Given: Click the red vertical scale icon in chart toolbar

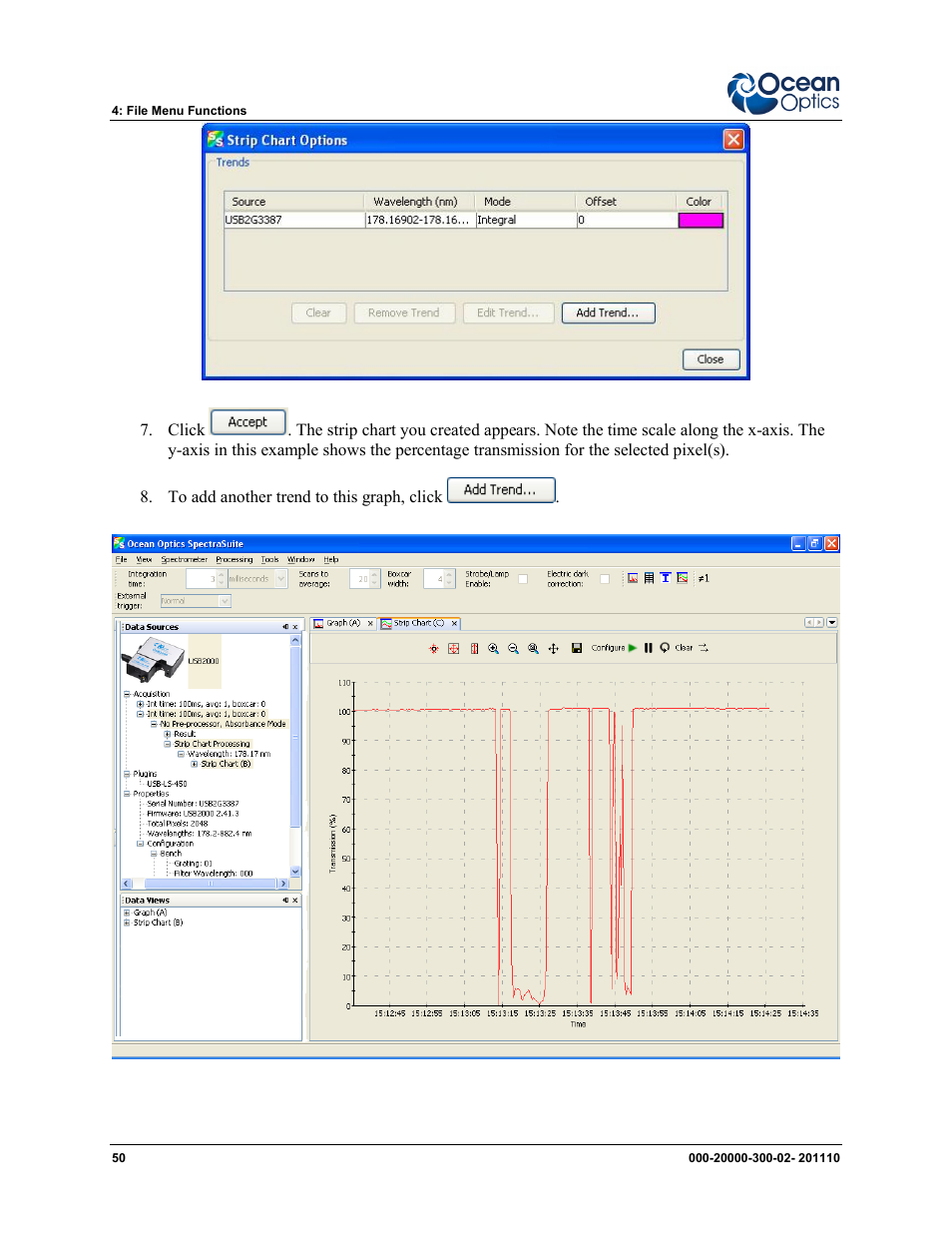Looking at the screenshot, I should point(474,648).
